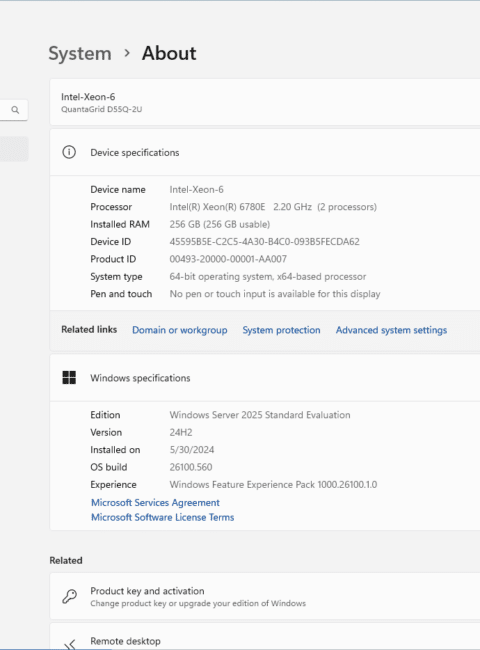Click the Edition label
The width and height of the screenshot is (480, 650).
[105, 415]
